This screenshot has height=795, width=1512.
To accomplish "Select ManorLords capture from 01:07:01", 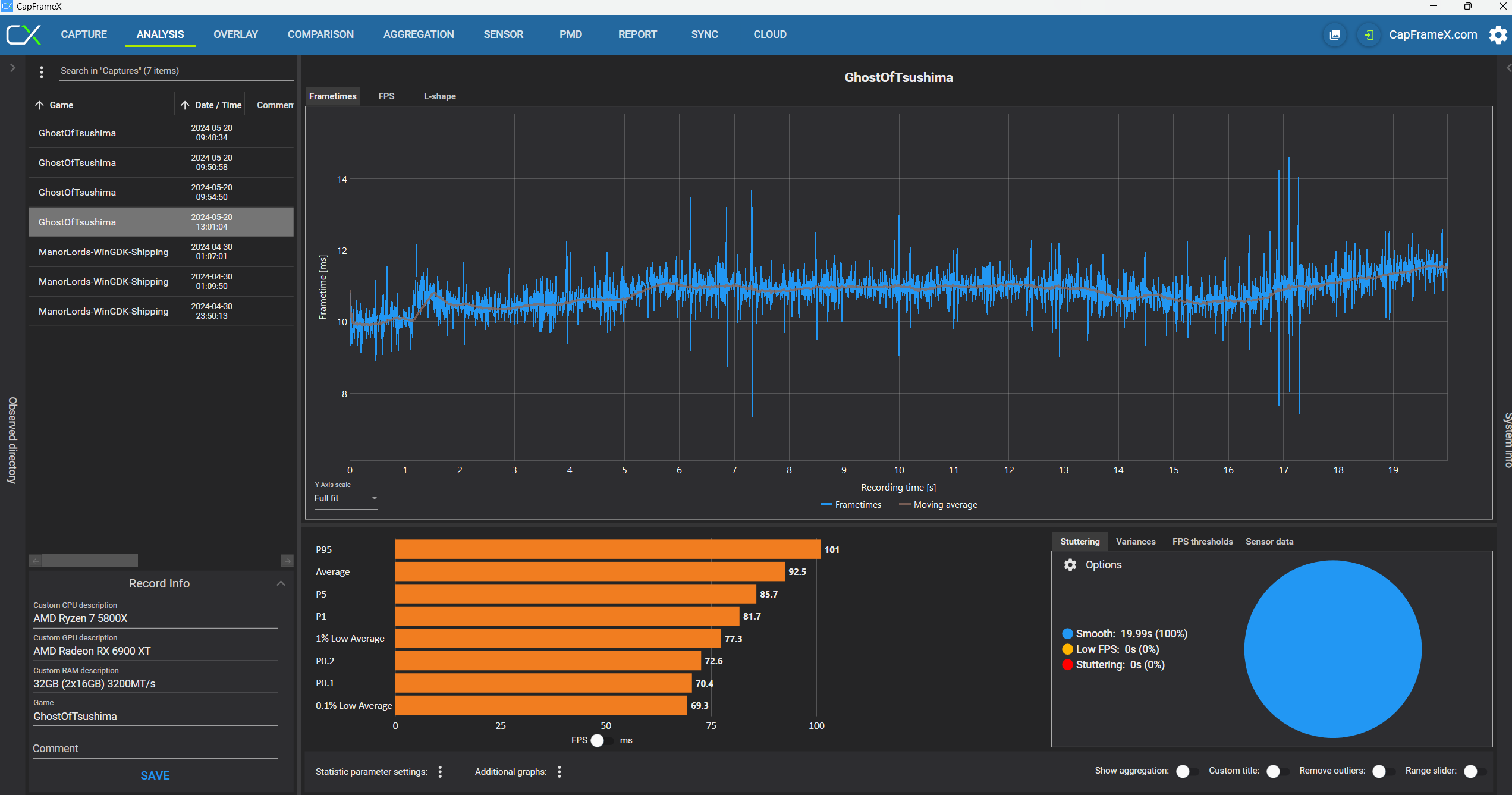I will click(x=161, y=252).
